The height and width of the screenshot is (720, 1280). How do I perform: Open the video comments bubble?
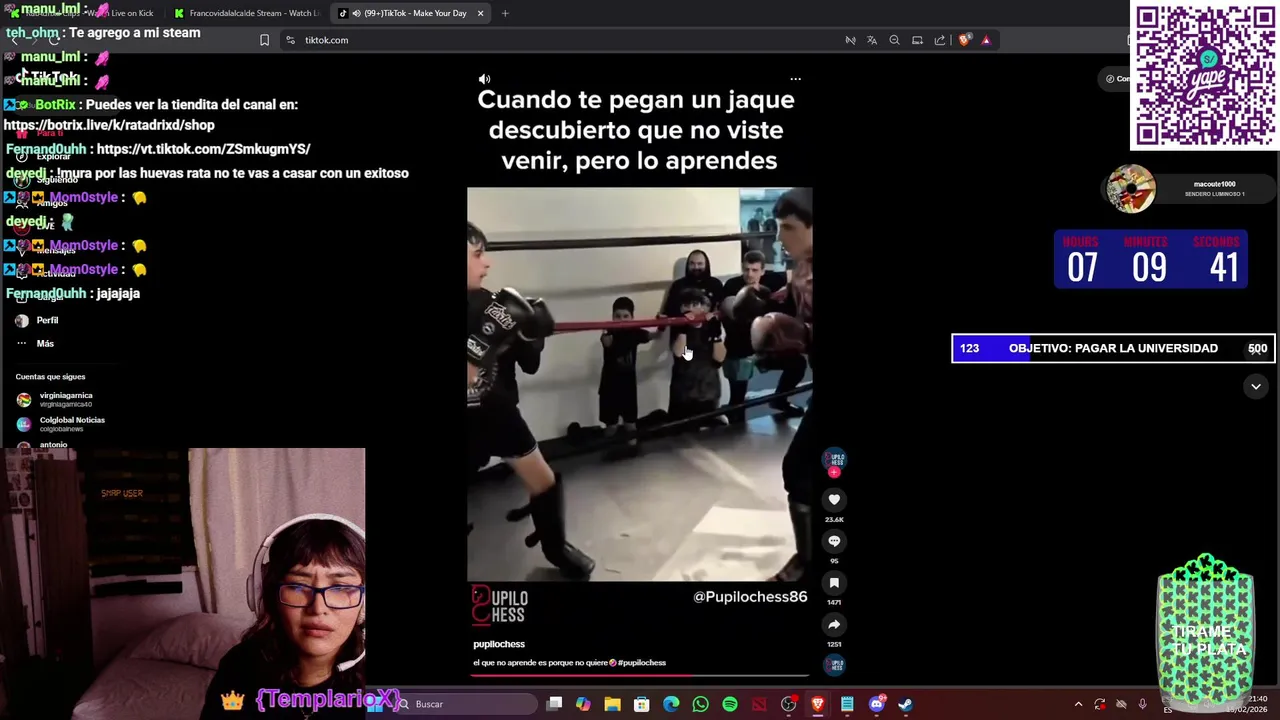click(x=834, y=541)
